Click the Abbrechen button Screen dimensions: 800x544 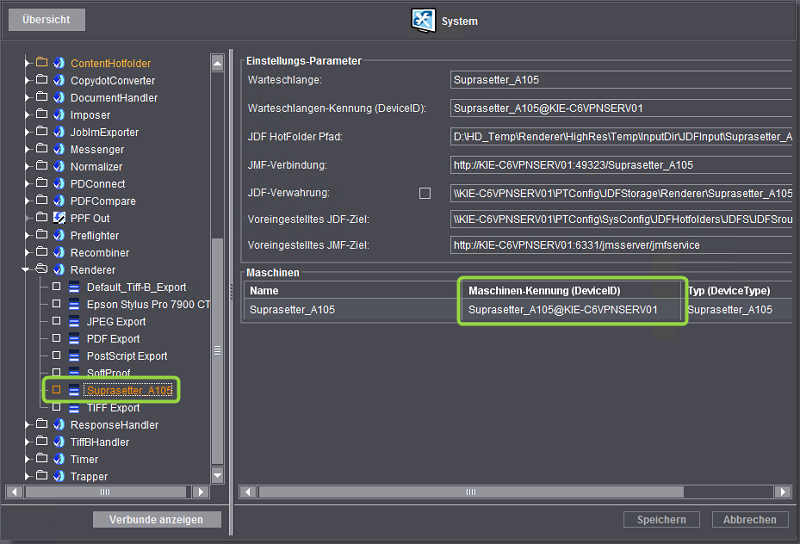click(749, 519)
